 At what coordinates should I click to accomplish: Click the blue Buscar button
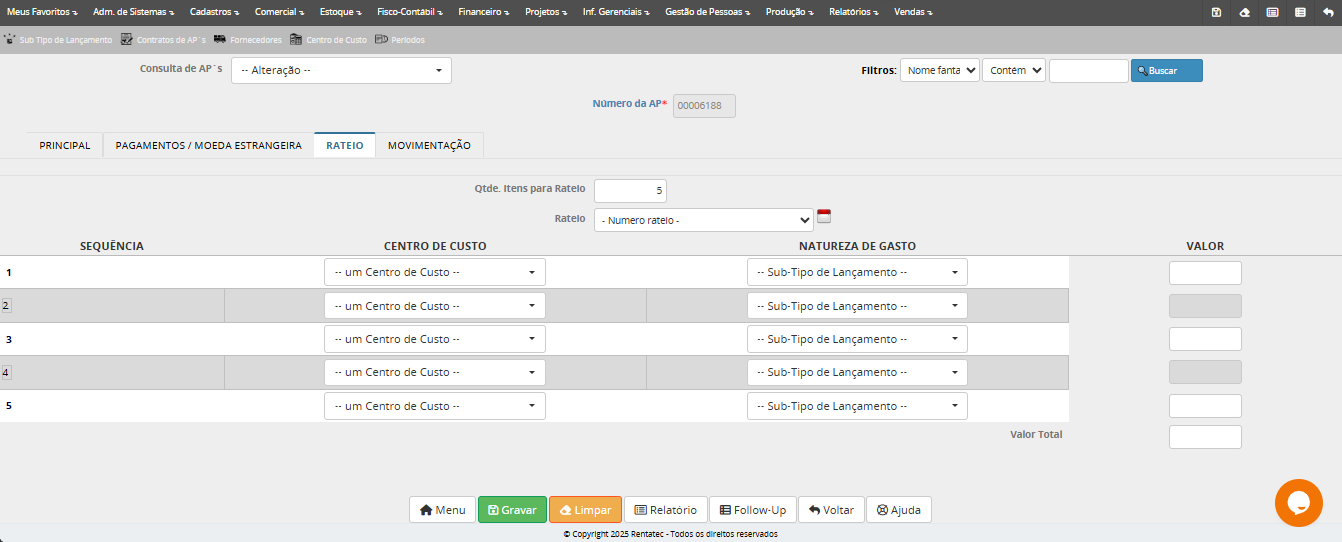click(1166, 71)
